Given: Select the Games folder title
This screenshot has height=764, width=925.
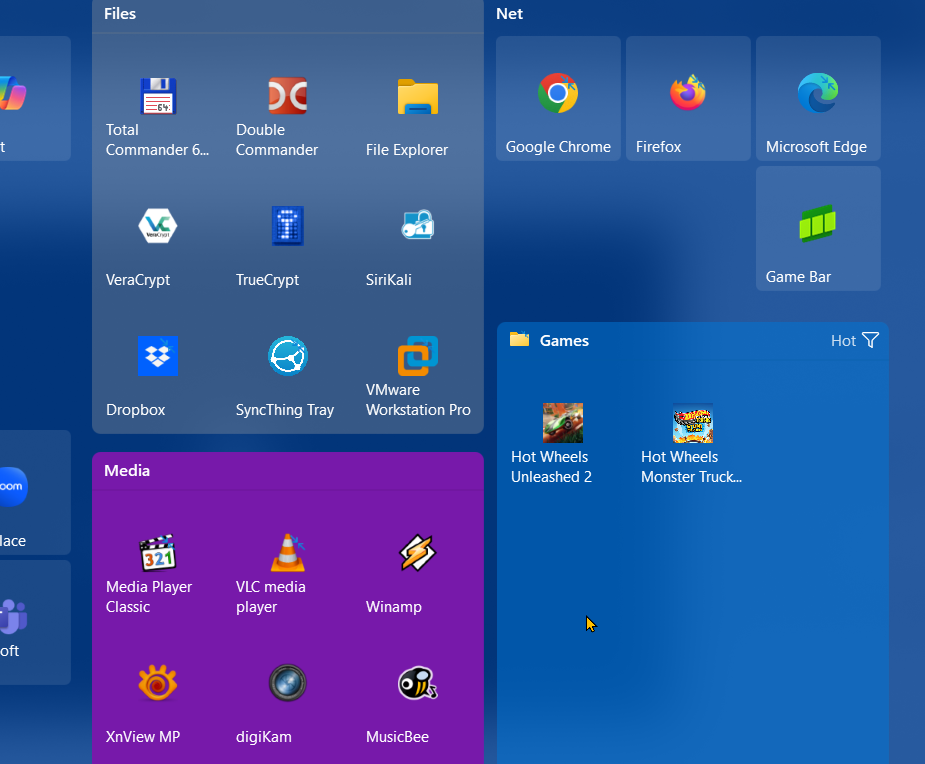Looking at the screenshot, I should point(564,340).
